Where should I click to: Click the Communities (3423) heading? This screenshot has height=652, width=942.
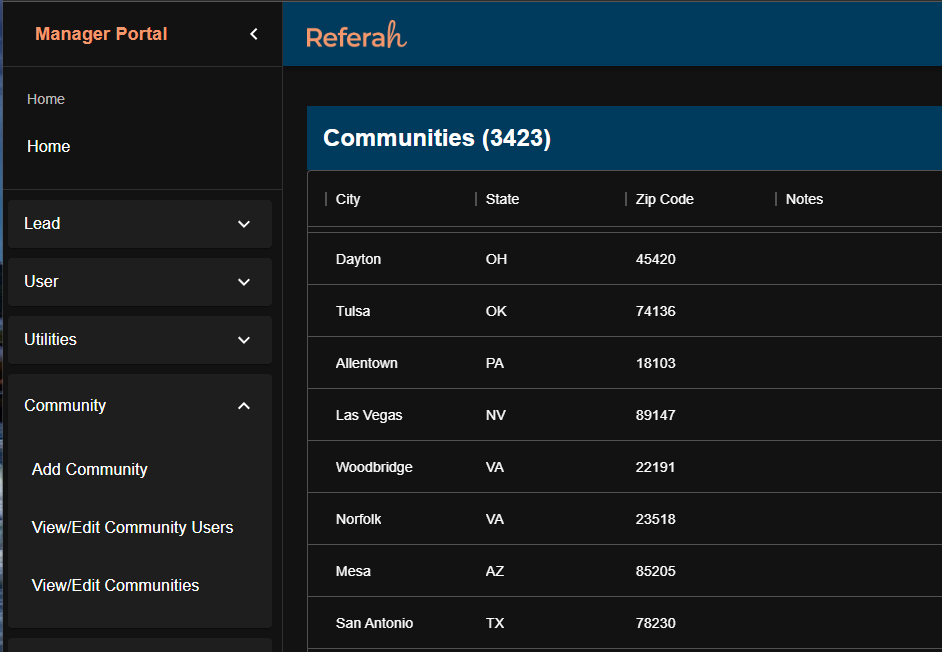click(437, 138)
